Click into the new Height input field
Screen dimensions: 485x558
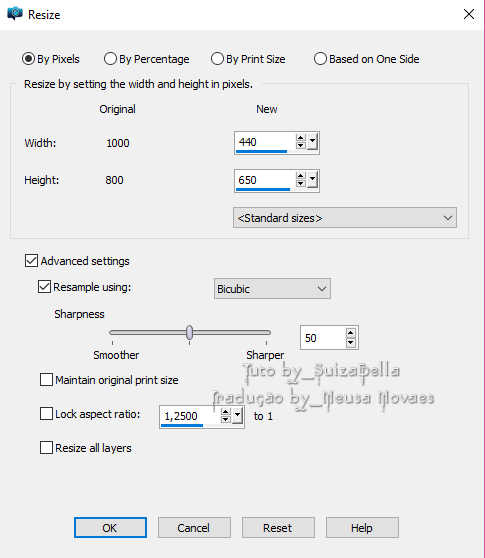tap(265, 180)
